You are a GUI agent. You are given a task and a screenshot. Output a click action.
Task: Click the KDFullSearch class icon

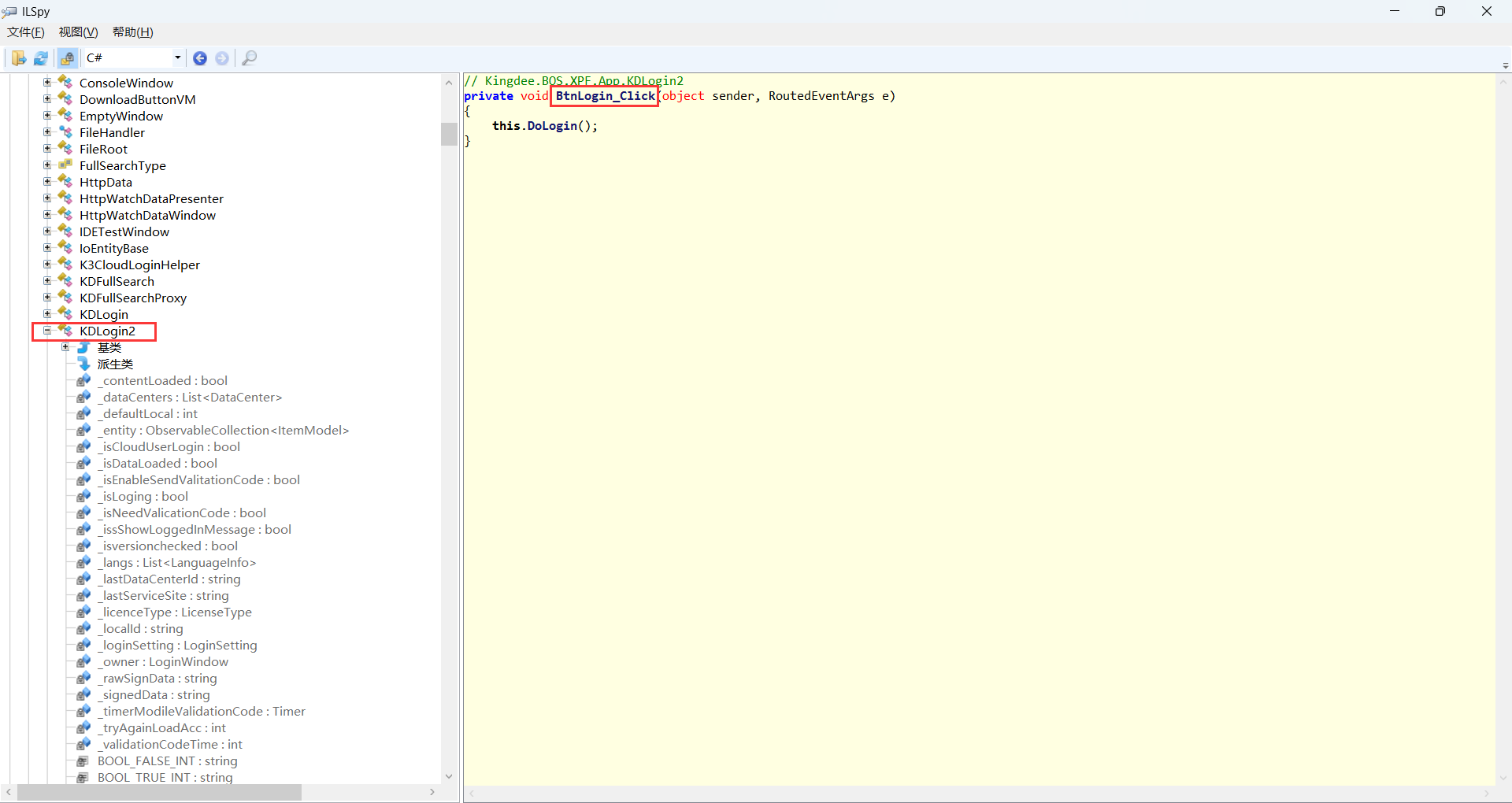pos(65,281)
